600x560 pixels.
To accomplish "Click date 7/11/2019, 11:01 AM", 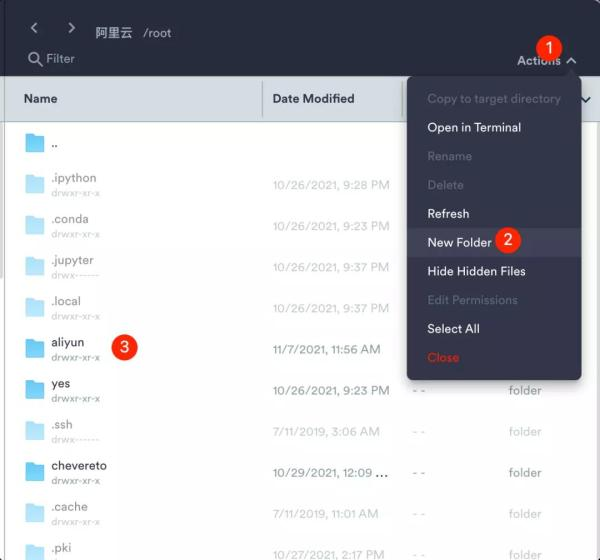I will point(325,514).
